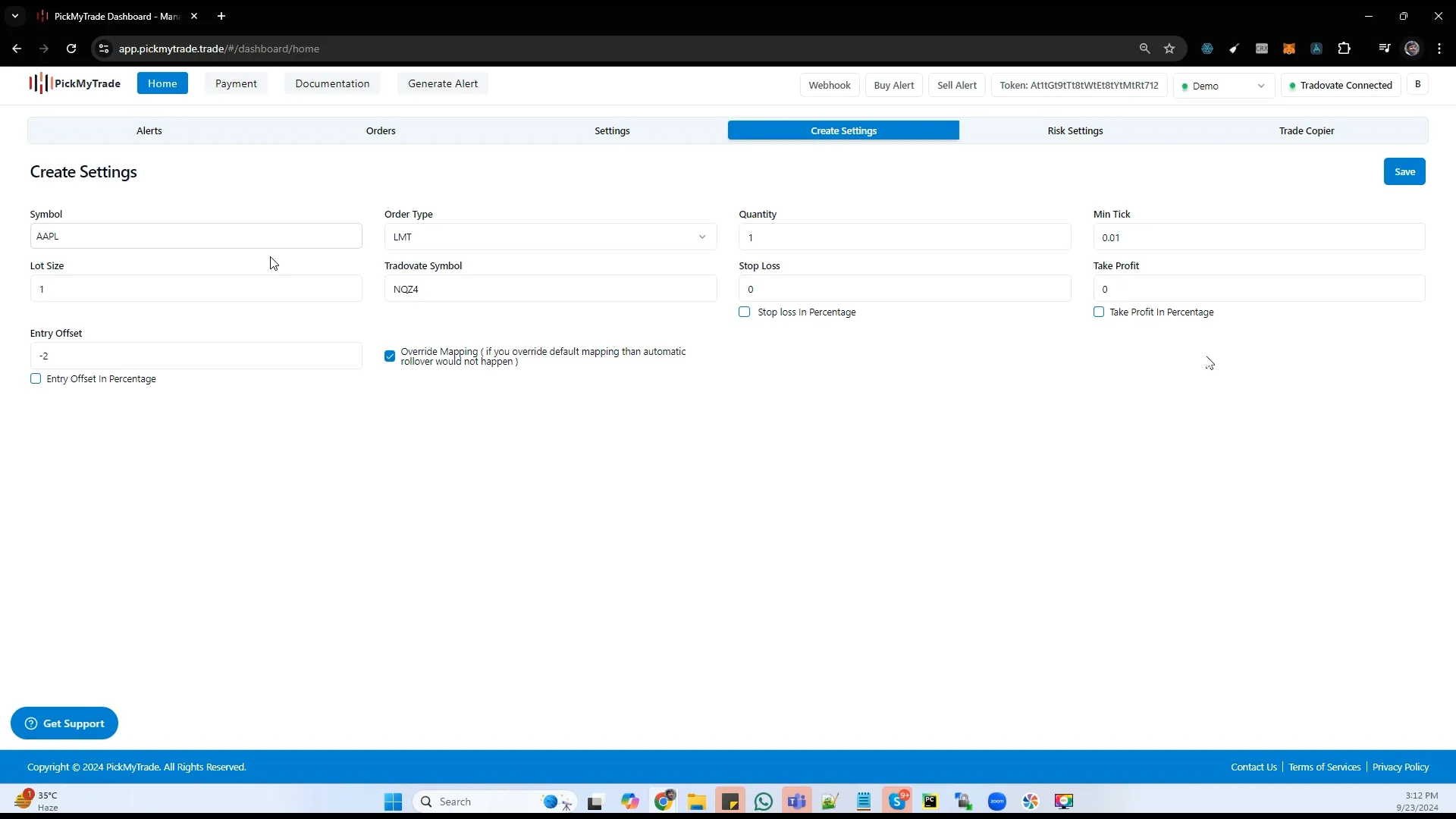Enable Stop loss In Percentage checkbox
Image resolution: width=1456 pixels, height=819 pixels.
(745, 312)
